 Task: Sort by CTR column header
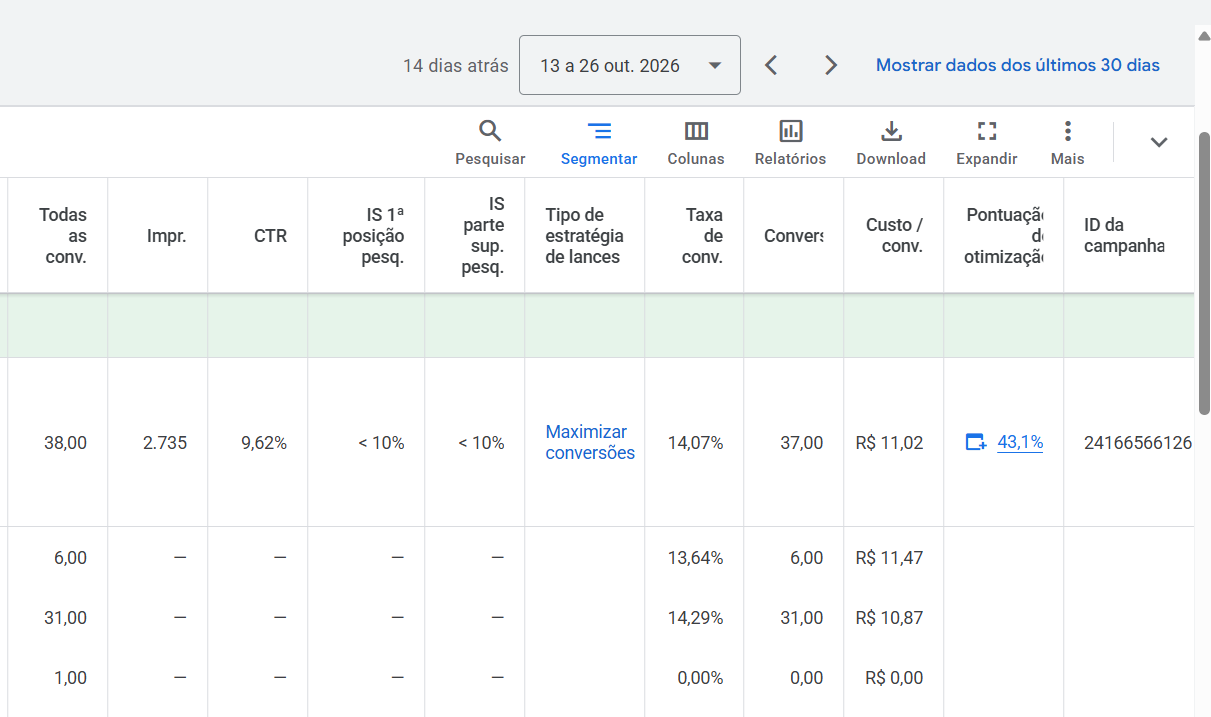[270, 236]
